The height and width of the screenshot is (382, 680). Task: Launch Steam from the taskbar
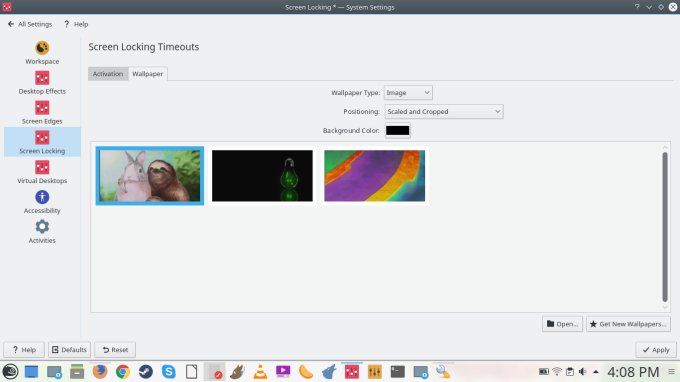click(x=146, y=372)
